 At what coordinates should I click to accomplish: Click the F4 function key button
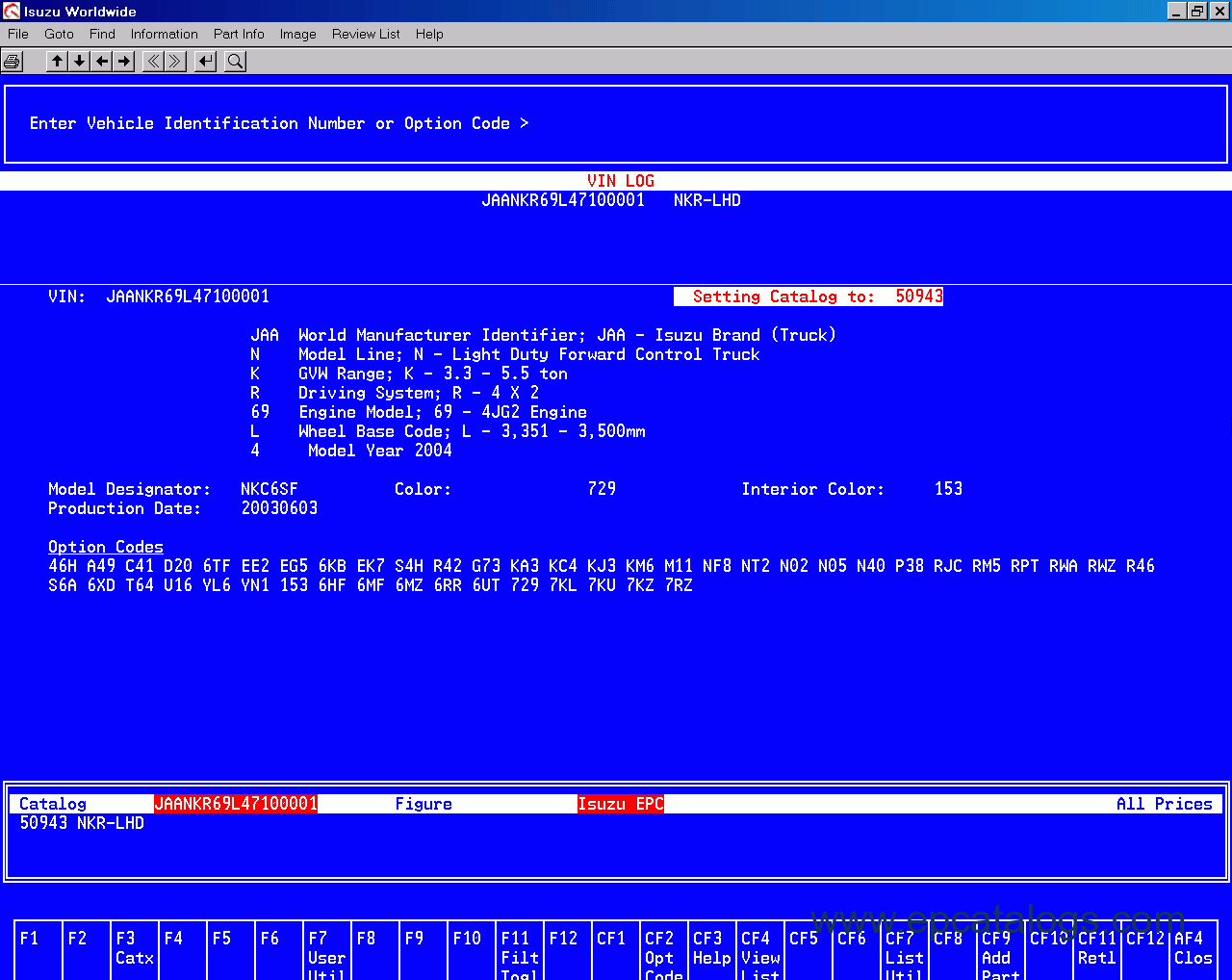click(x=183, y=950)
